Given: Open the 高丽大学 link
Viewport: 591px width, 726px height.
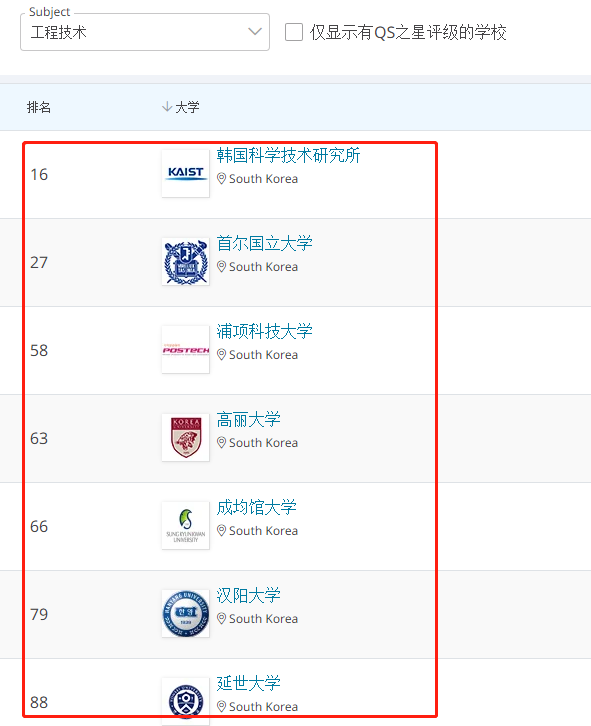Looking at the screenshot, I should tap(248, 419).
